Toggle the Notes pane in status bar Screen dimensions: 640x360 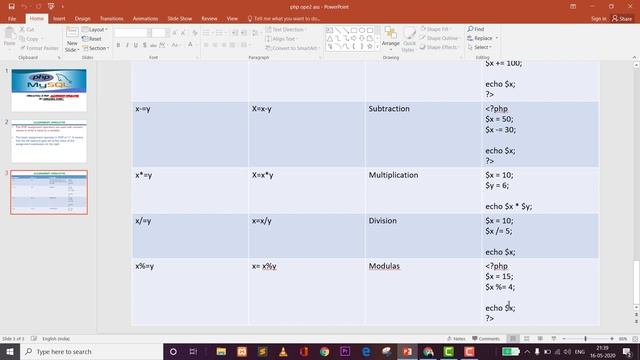pos(456,339)
